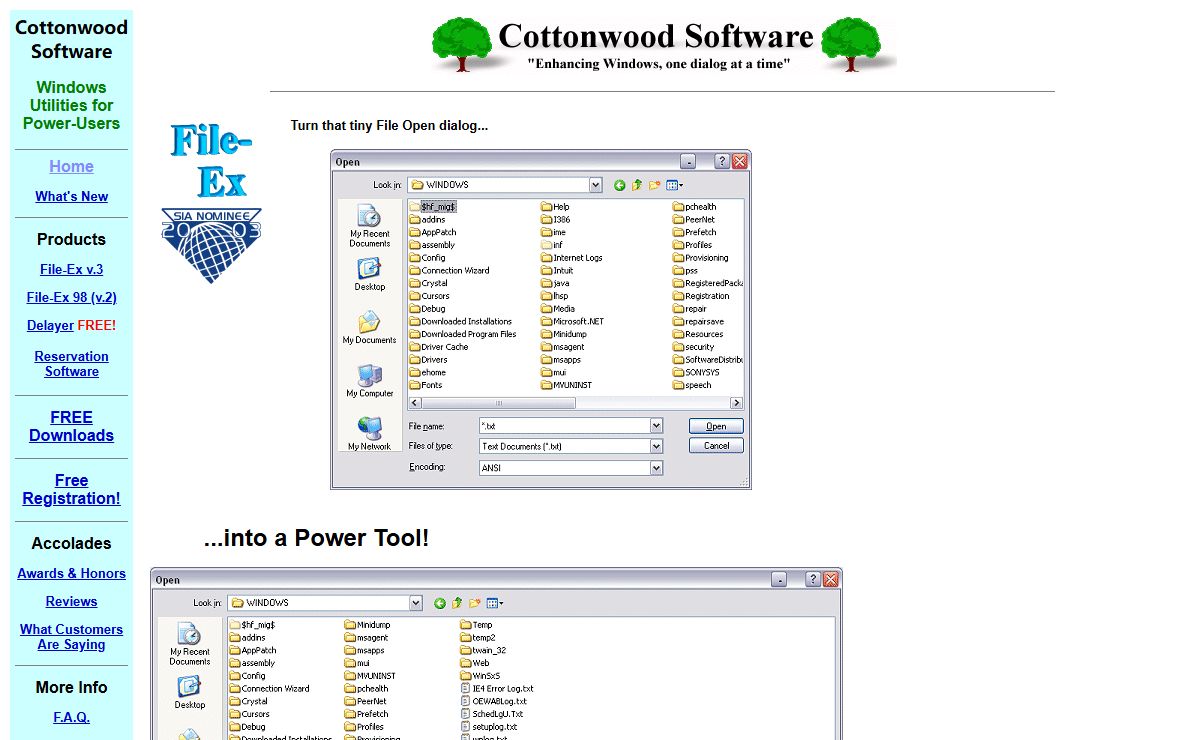This screenshot has width=1200, height=740.
Task: Click Up One Level icon in large Open dialog
Action: pos(457,603)
